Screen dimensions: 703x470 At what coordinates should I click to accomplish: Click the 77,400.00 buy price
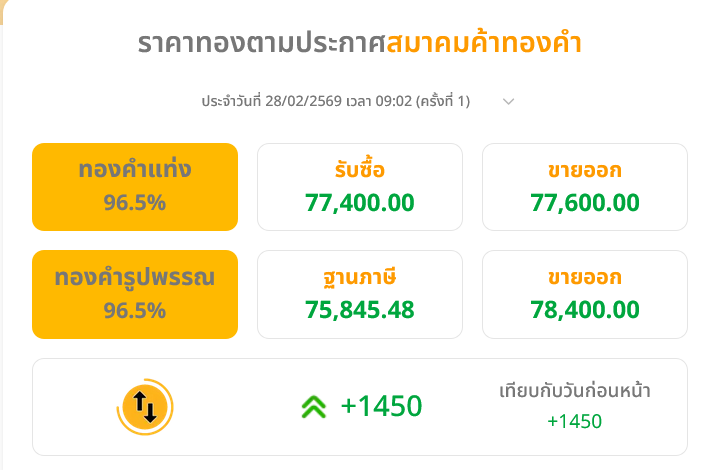pyautogui.click(x=360, y=203)
